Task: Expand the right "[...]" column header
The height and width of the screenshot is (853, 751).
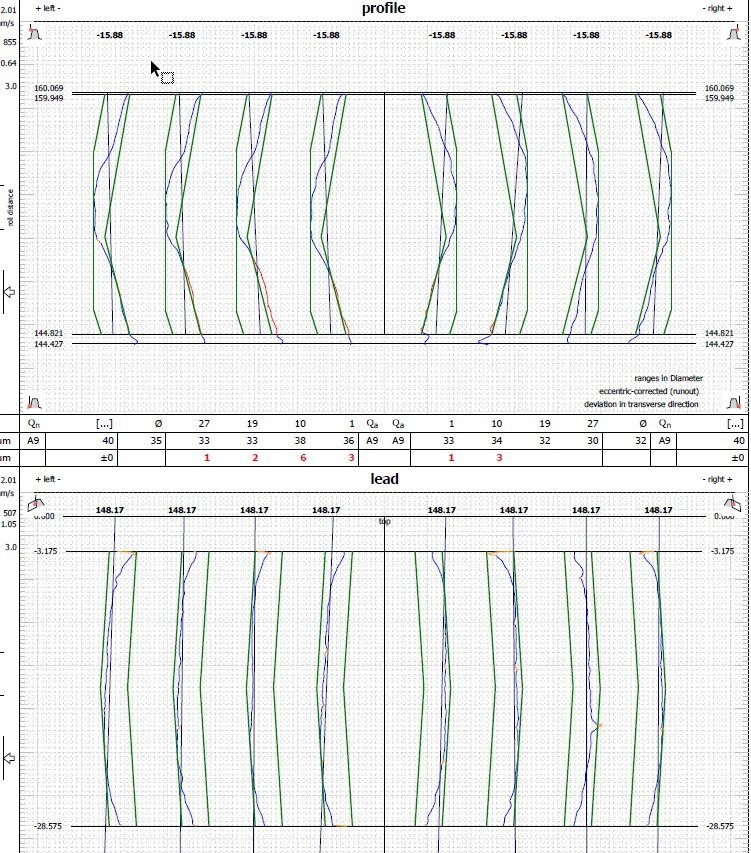Action: (736, 423)
